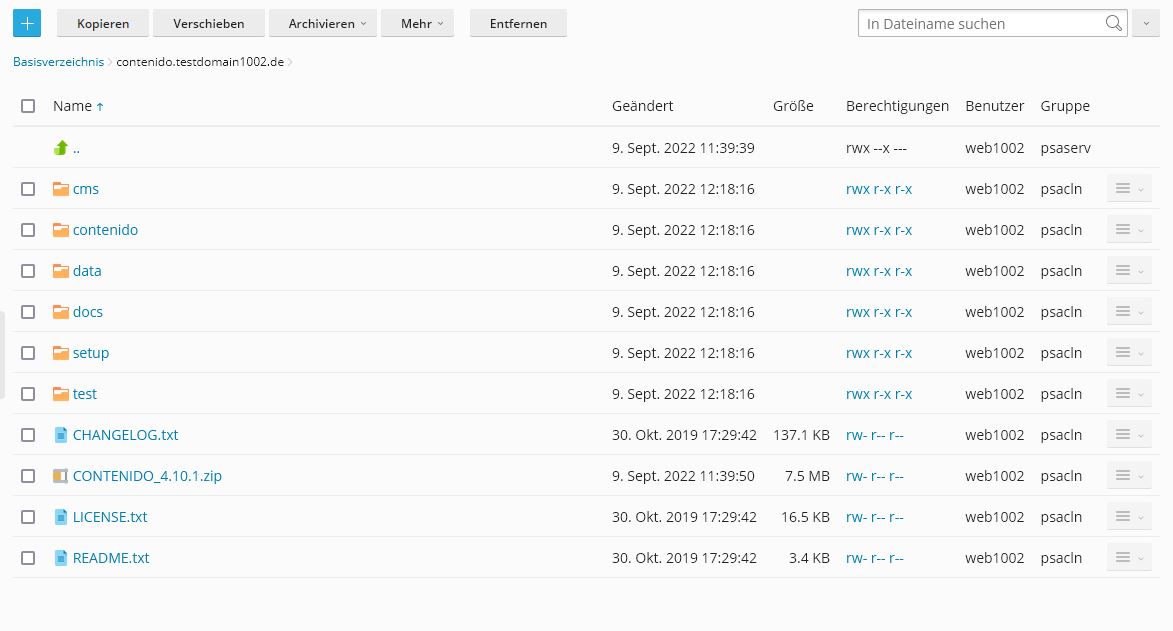This screenshot has height=631, width=1173.
Task: Sort by Berechtigungen column header
Action: point(898,106)
